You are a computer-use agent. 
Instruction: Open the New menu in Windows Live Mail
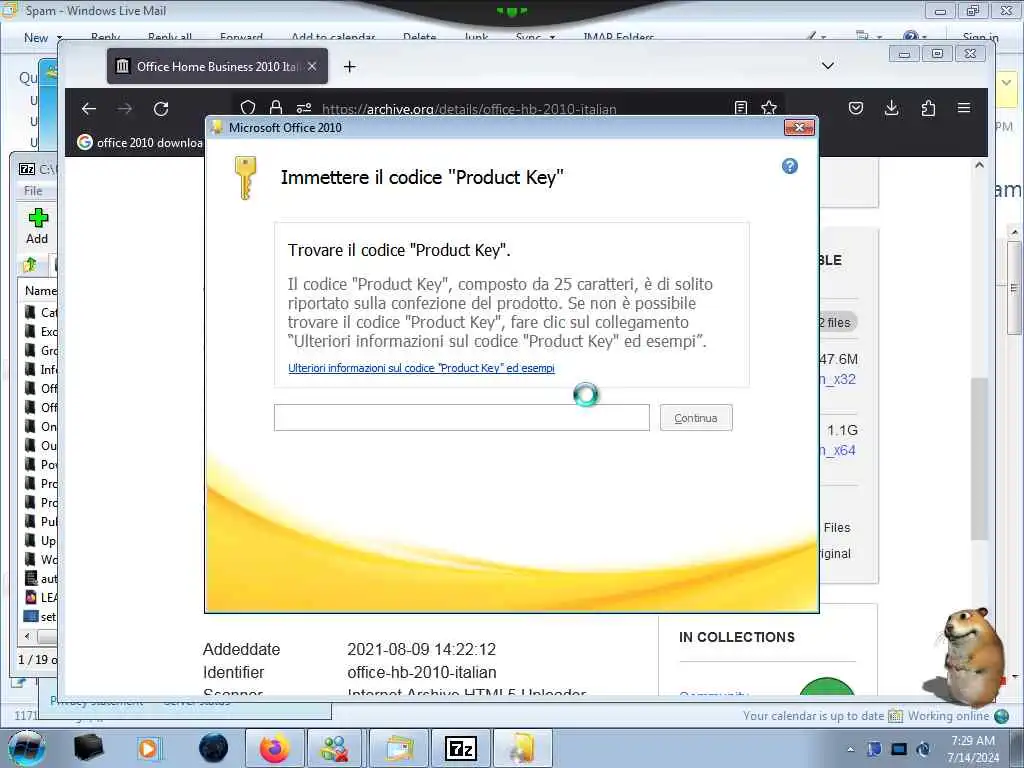click(x=42, y=38)
